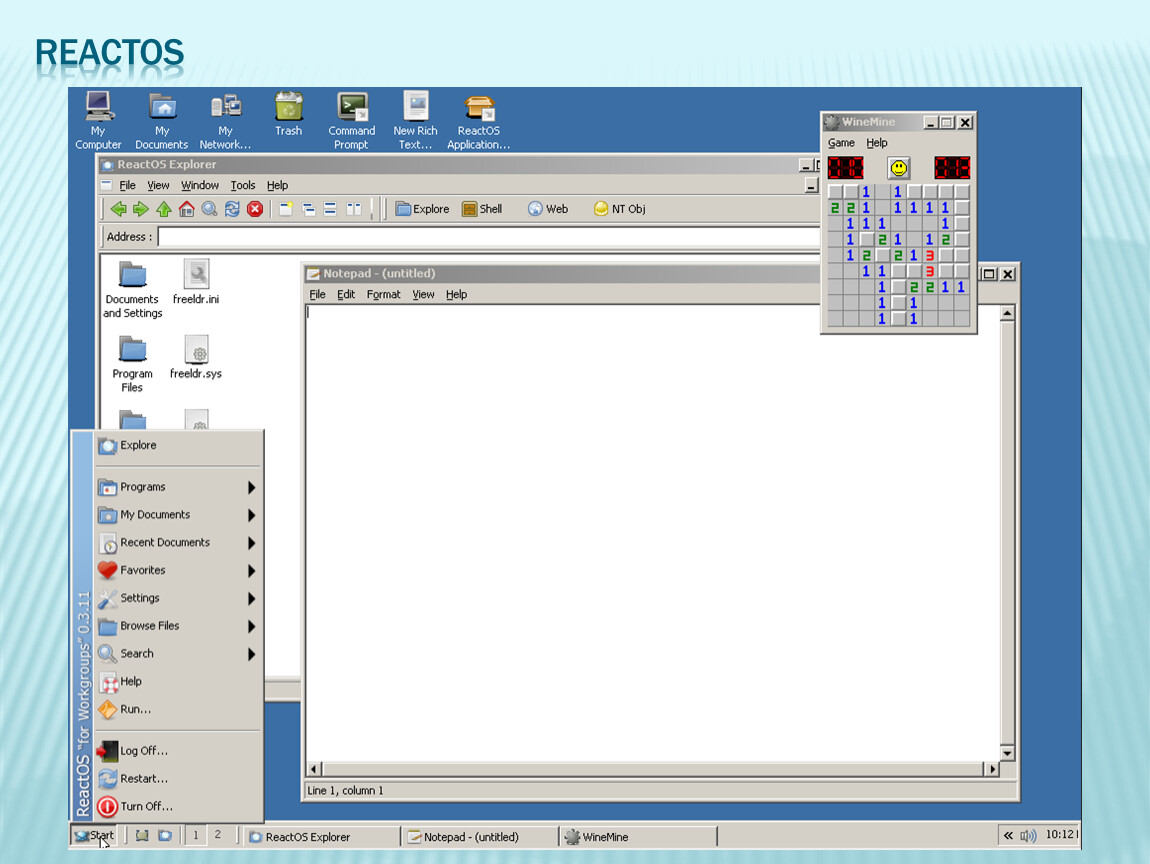Viewport: 1150px width, 864px height.
Task: Select the freeldr.ini file
Action: [x=196, y=282]
